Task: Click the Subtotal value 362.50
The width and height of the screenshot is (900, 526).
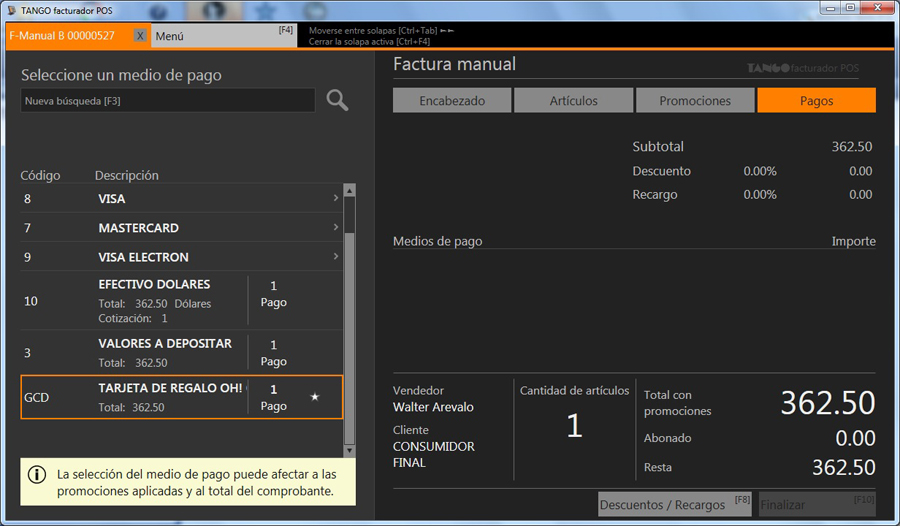Action: click(852, 146)
